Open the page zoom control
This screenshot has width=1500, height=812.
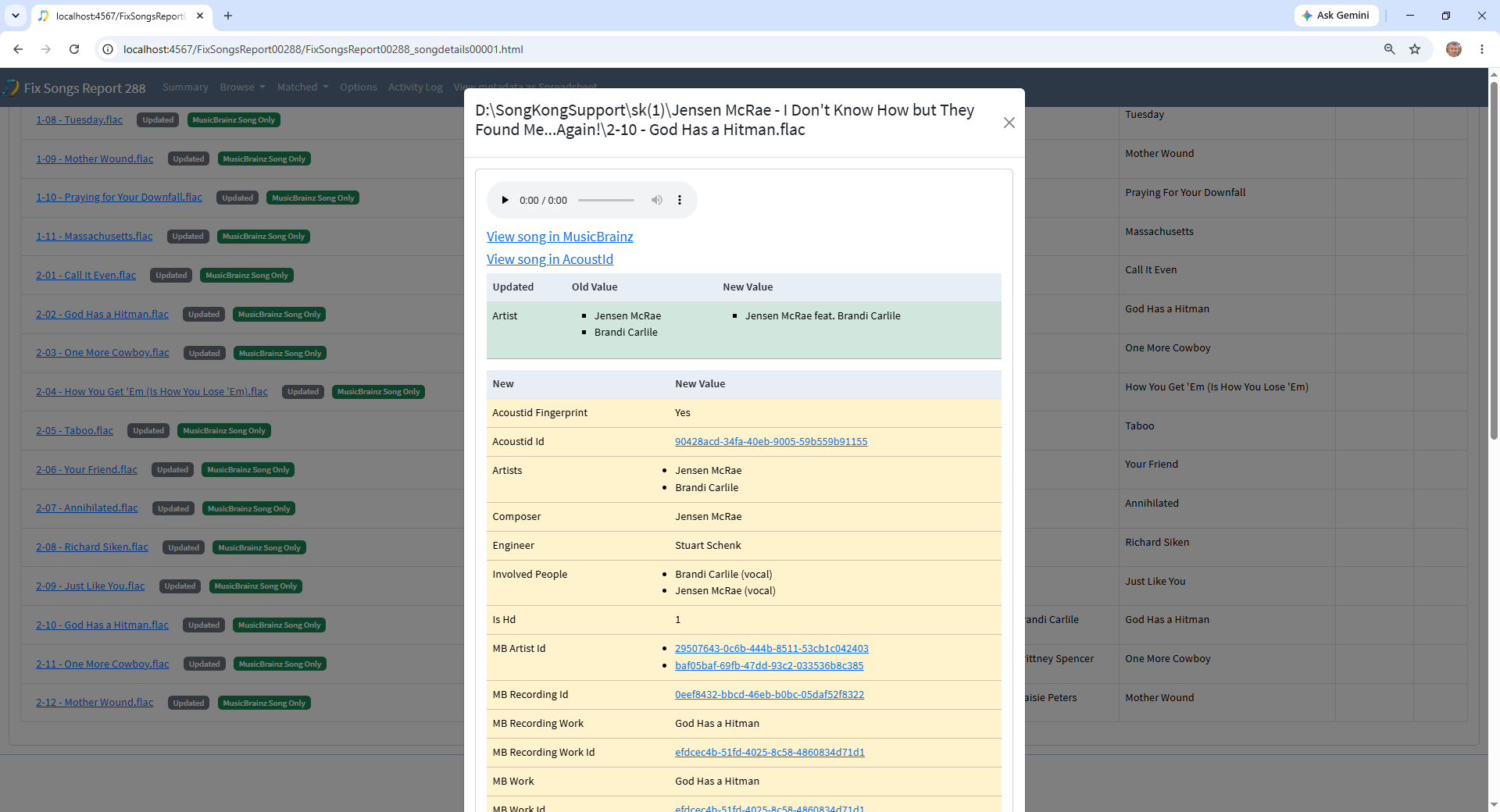[1389, 49]
